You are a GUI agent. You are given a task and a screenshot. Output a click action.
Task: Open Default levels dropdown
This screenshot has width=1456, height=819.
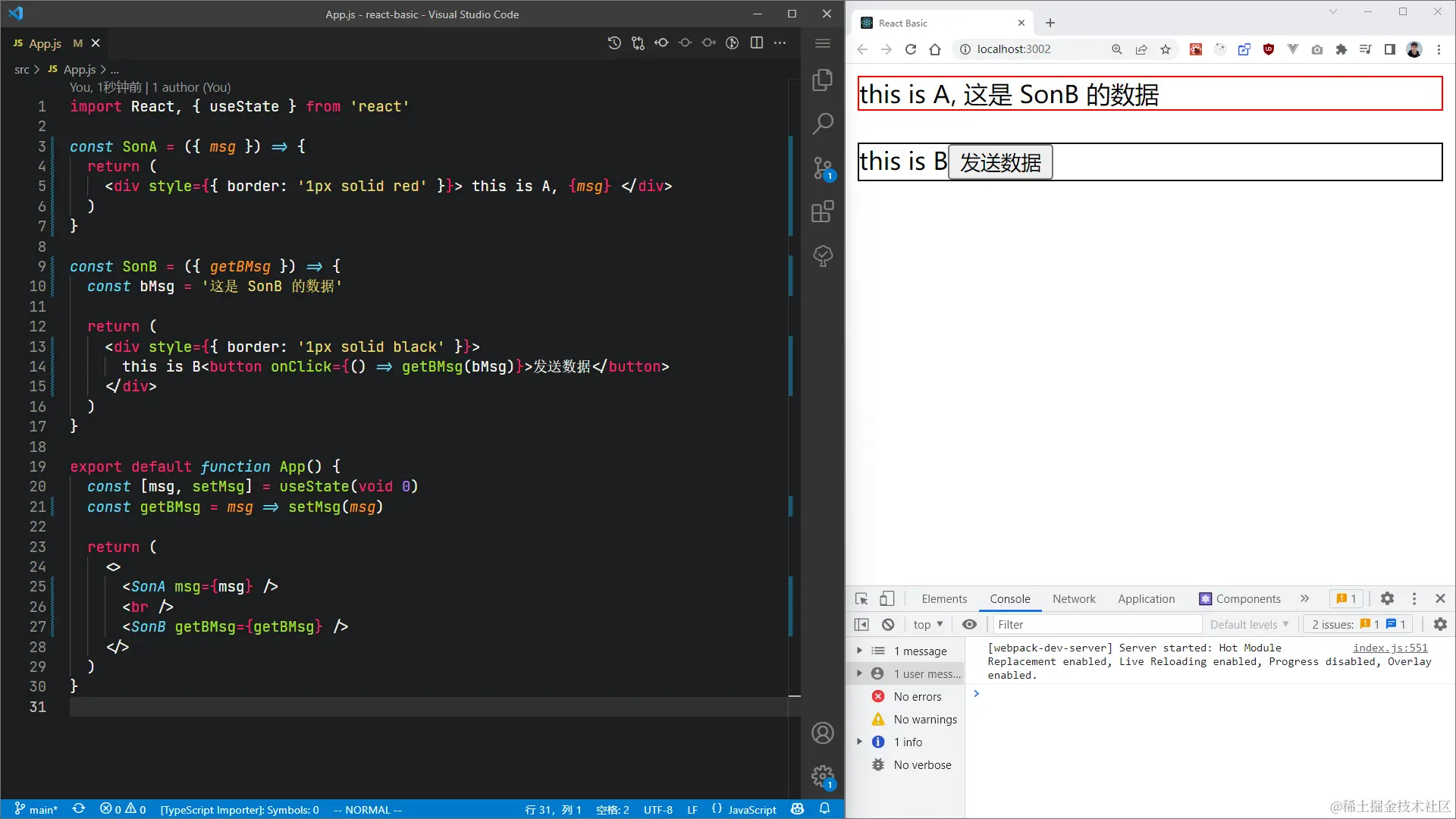[1248, 624]
